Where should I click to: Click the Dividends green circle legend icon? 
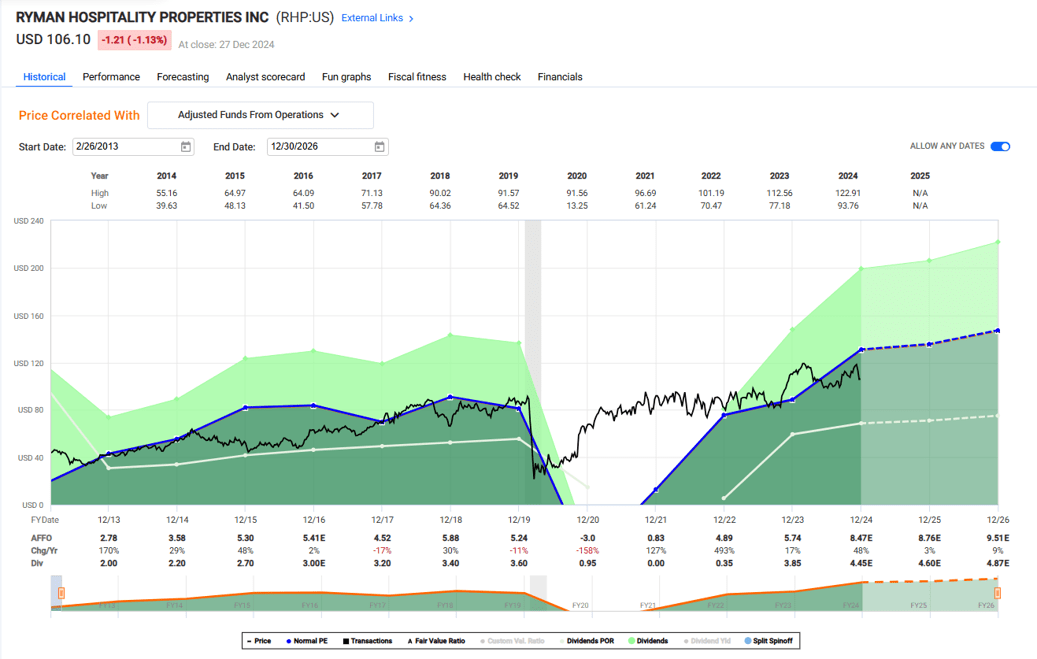[632, 641]
